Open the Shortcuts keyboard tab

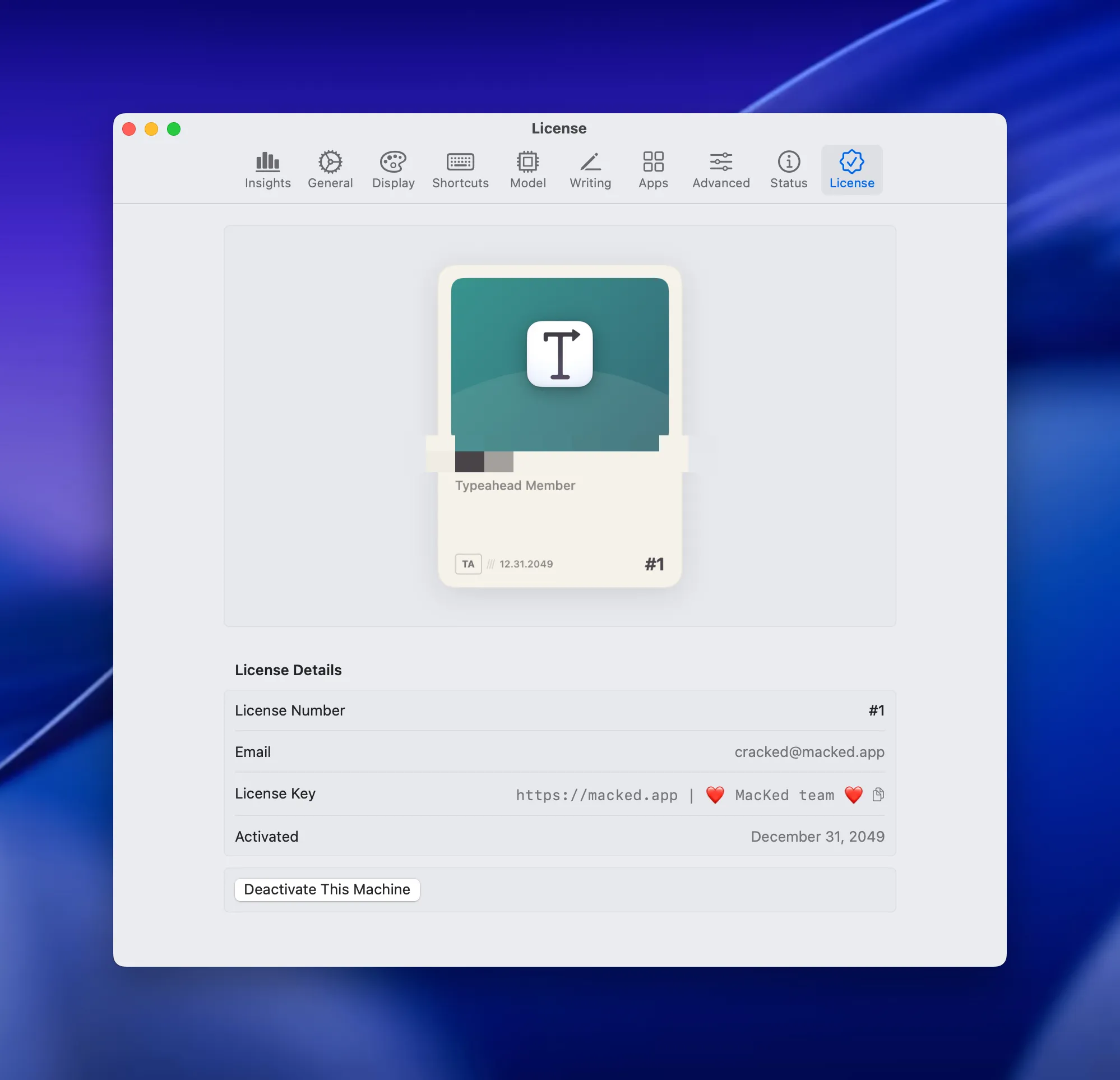click(x=460, y=170)
